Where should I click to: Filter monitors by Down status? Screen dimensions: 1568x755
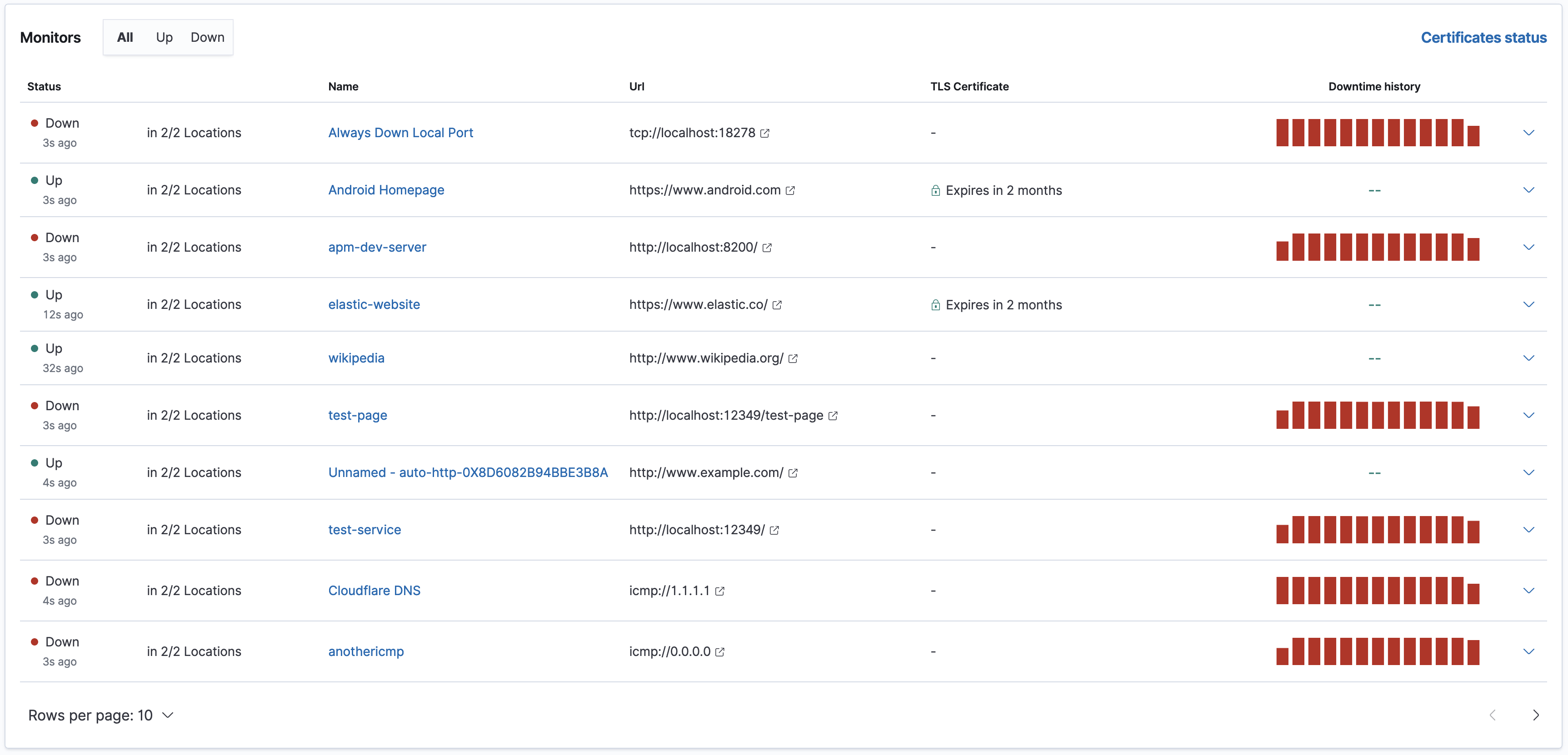tap(207, 37)
